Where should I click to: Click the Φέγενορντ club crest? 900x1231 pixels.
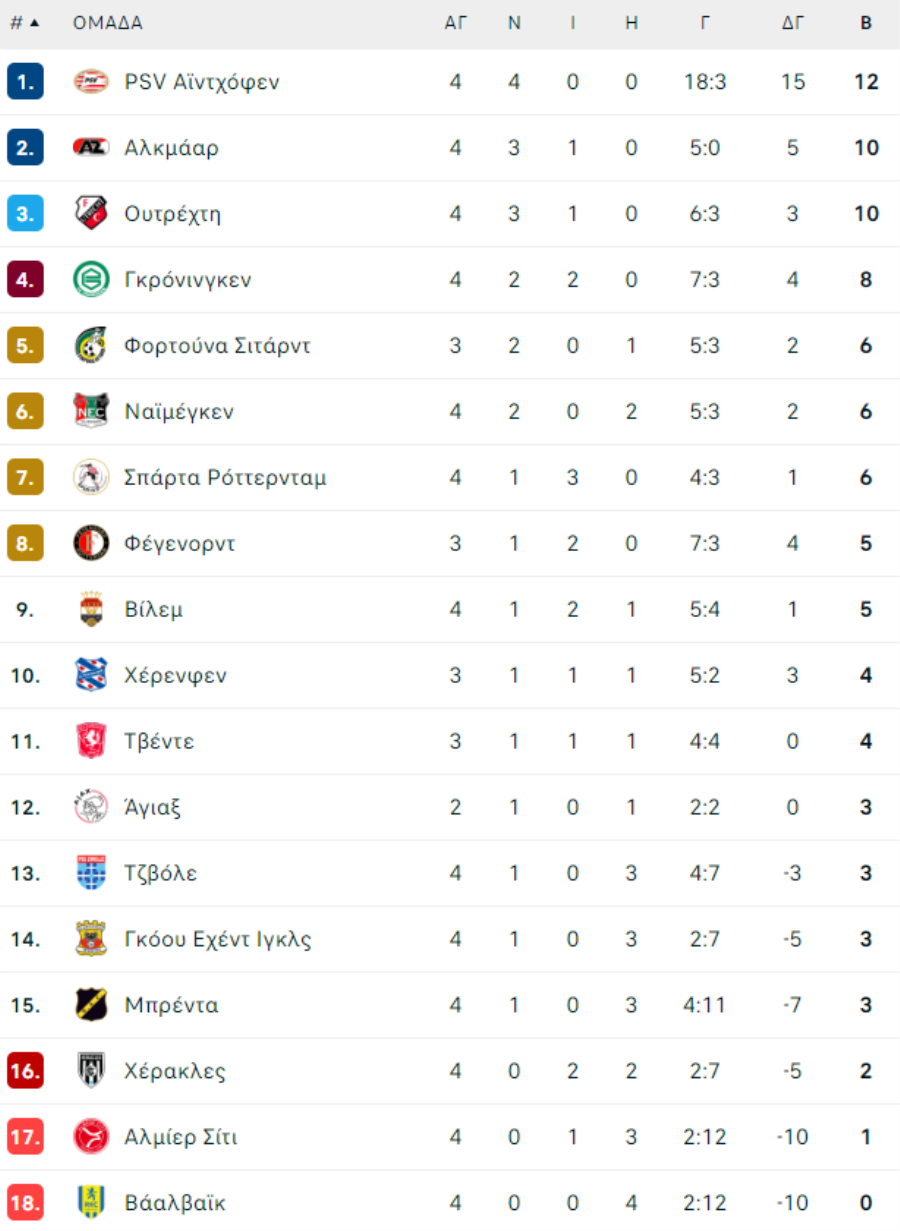click(x=91, y=544)
